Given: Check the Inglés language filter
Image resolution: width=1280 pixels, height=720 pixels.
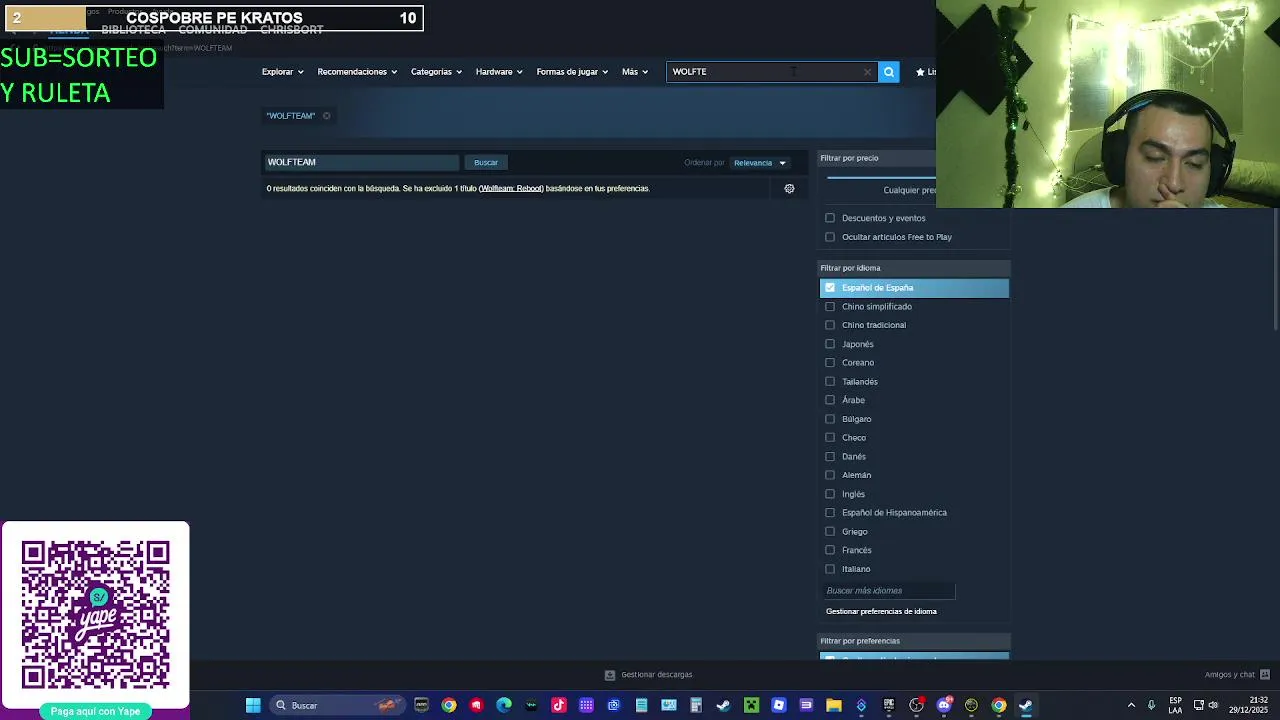Looking at the screenshot, I should coord(830,494).
